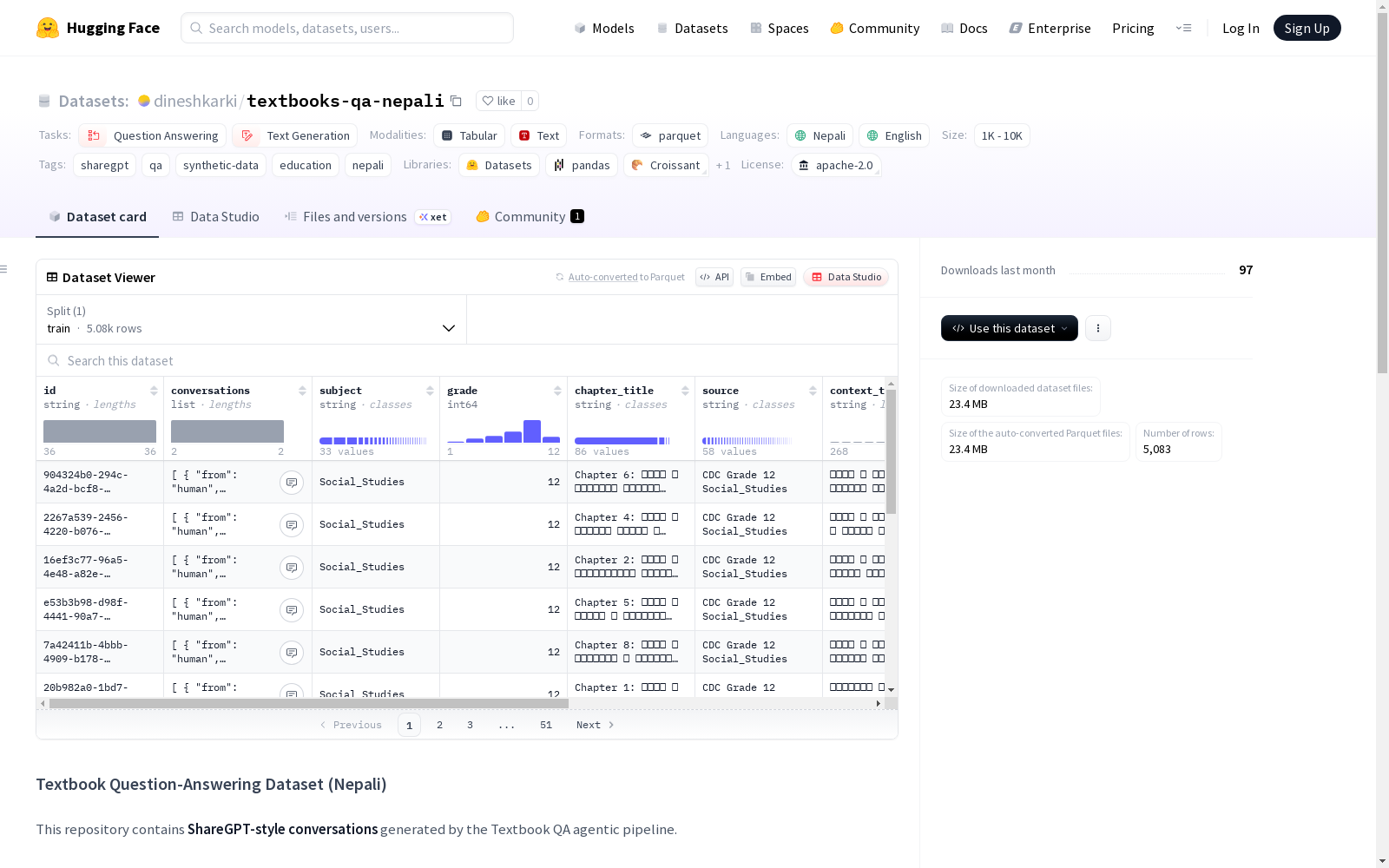Open the Pricing page

(x=1133, y=28)
